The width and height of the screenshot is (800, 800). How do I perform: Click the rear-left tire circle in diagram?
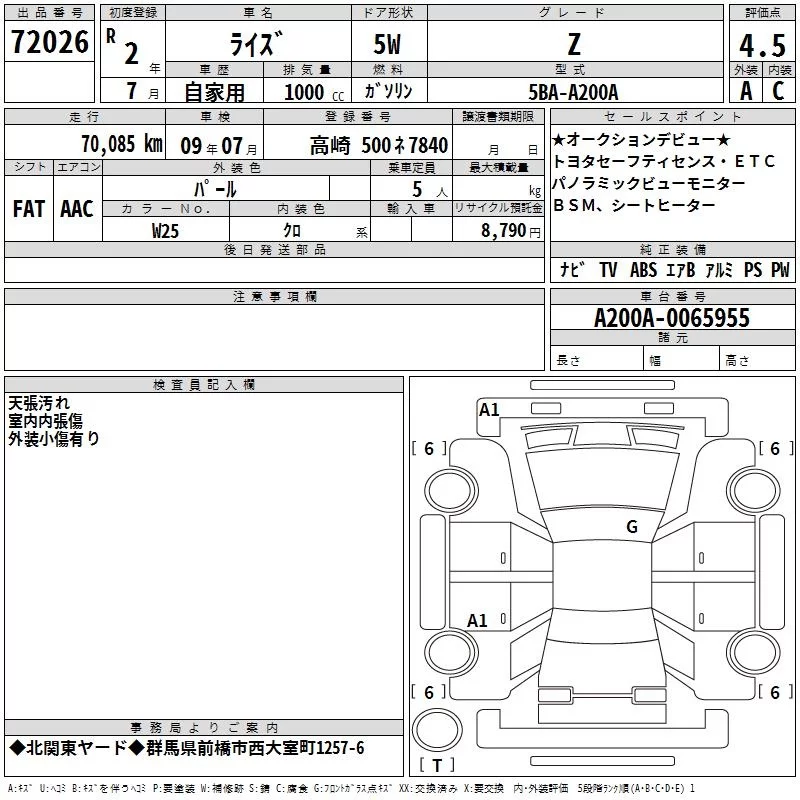click(451, 652)
